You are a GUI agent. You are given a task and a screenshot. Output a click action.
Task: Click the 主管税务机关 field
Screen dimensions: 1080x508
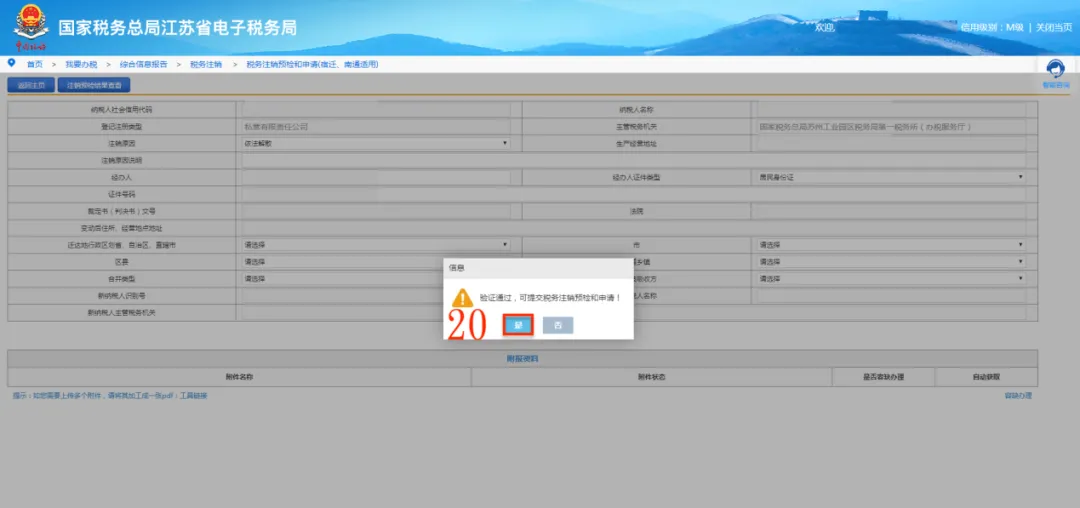coord(891,127)
